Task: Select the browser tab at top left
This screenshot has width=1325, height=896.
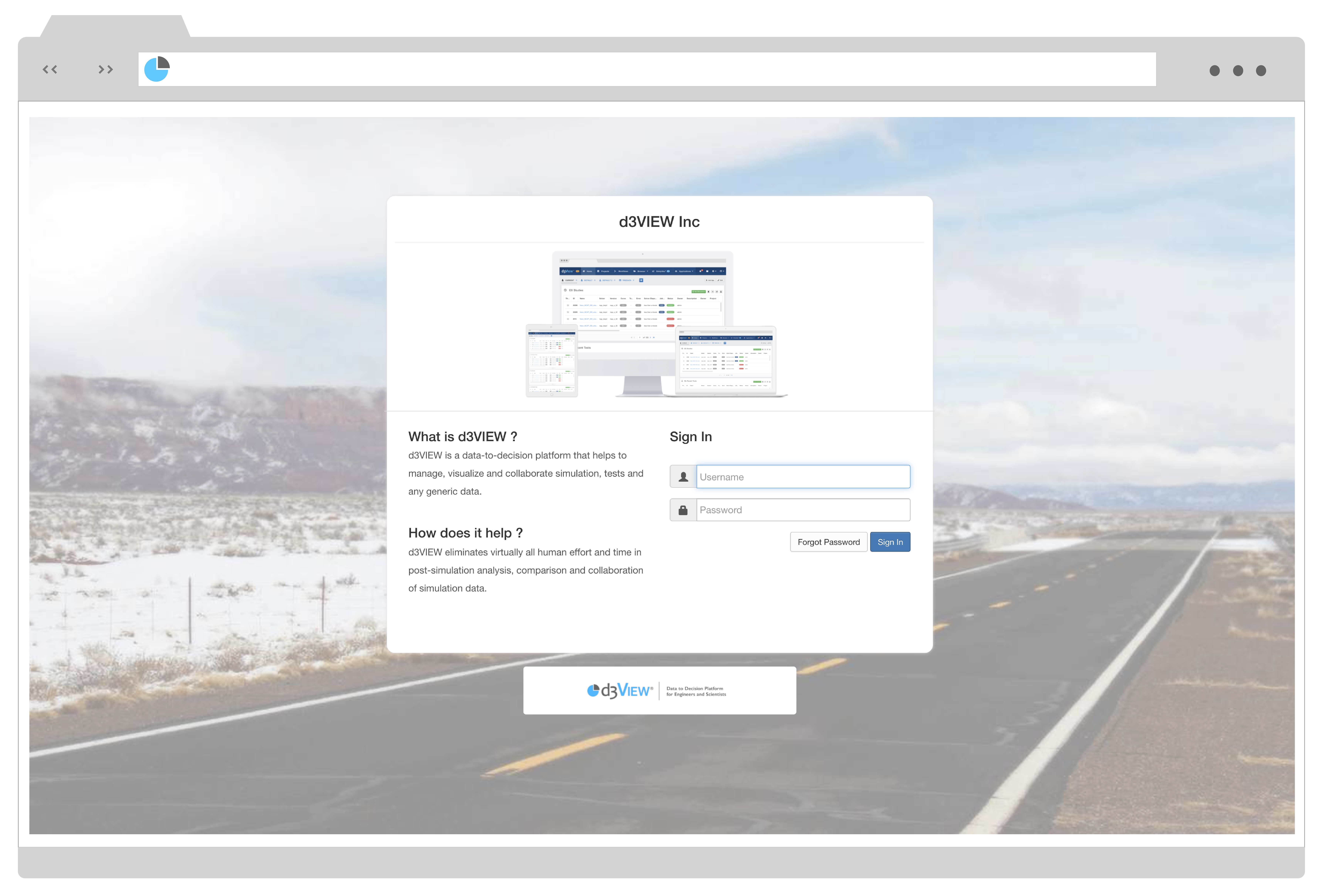Action: 115,26
